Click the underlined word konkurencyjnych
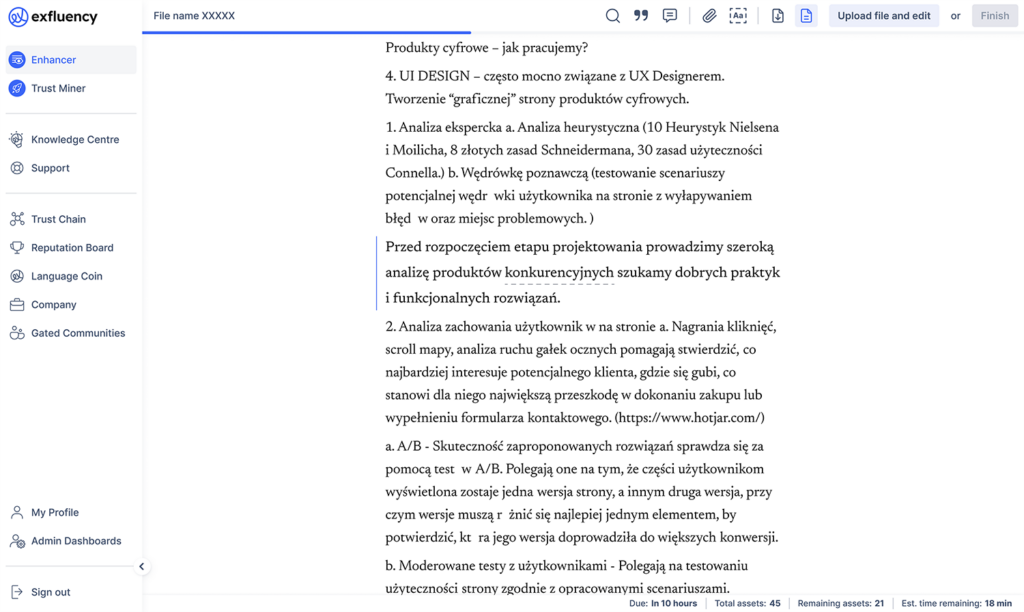 (x=559, y=273)
